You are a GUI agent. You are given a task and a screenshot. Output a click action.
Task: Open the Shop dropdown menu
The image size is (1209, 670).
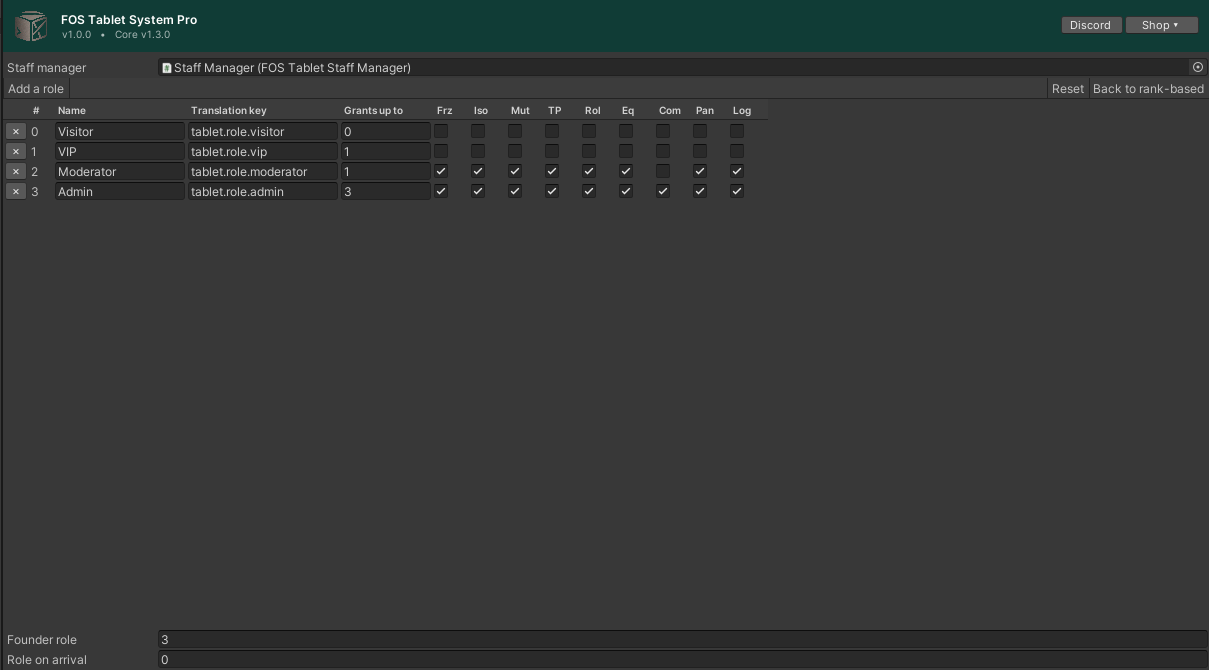click(1161, 25)
